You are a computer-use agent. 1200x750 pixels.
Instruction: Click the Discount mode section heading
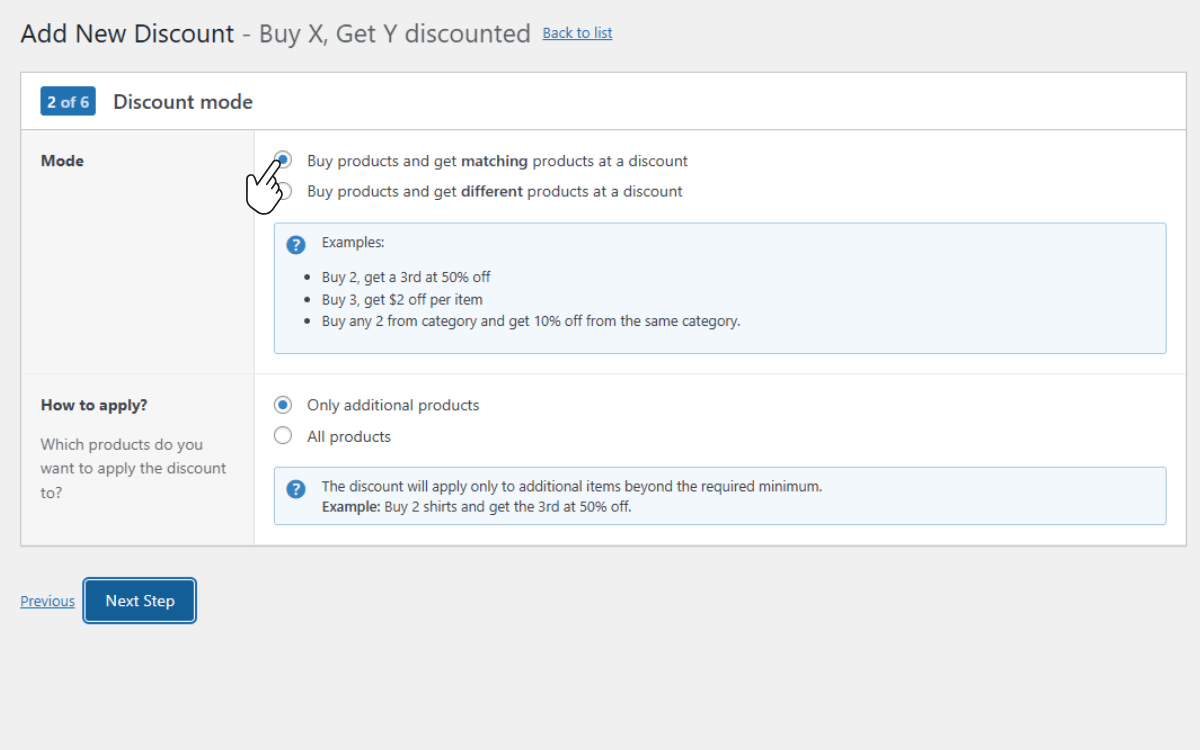pos(183,102)
